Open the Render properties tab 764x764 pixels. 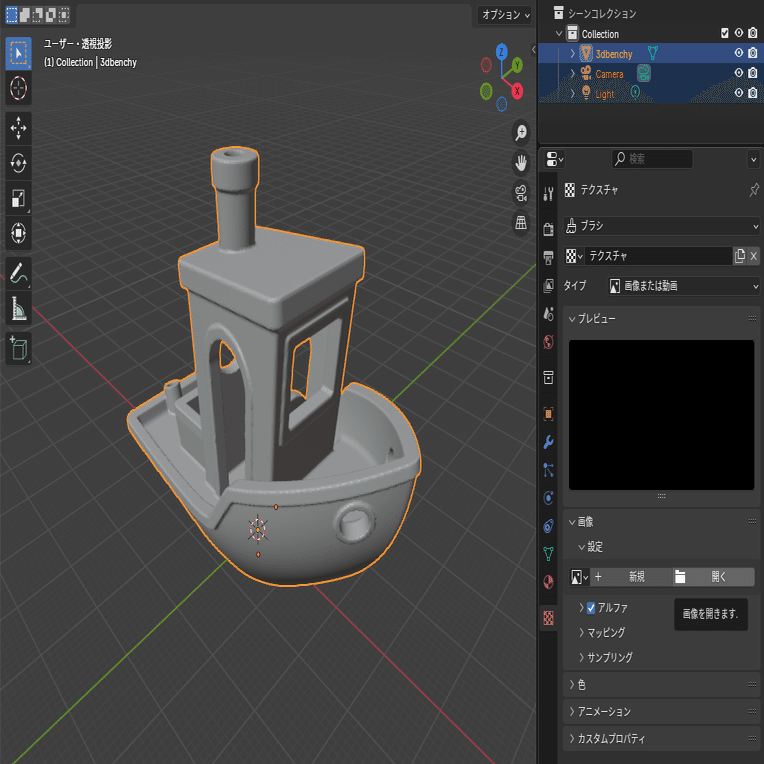pyautogui.click(x=549, y=229)
